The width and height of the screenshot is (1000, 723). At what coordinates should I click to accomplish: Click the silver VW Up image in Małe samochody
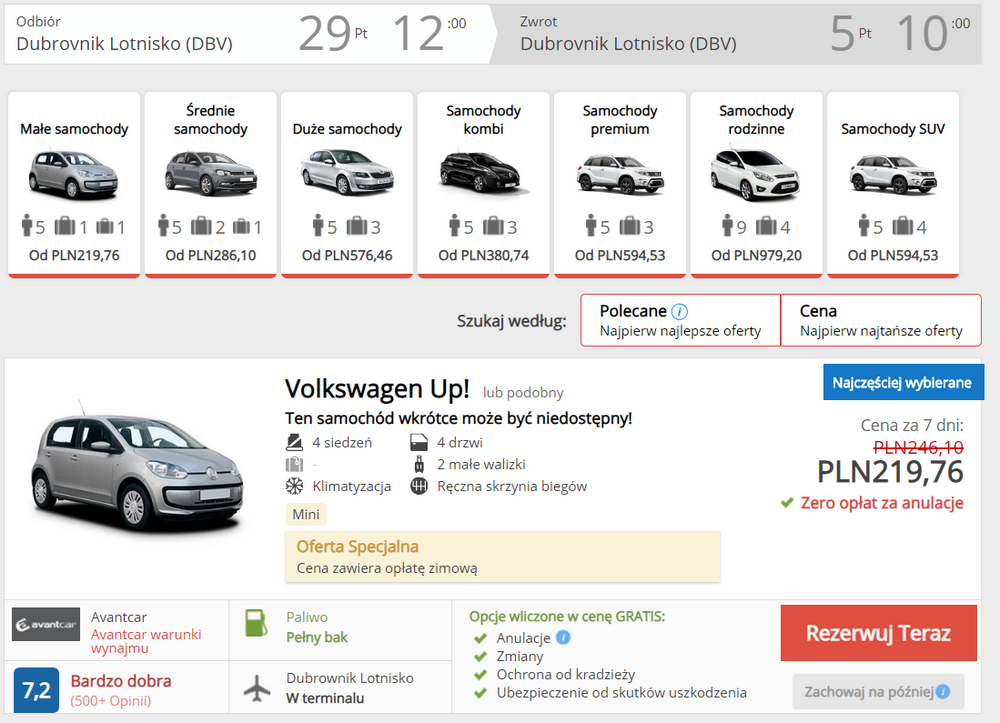(x=73, y=173)
